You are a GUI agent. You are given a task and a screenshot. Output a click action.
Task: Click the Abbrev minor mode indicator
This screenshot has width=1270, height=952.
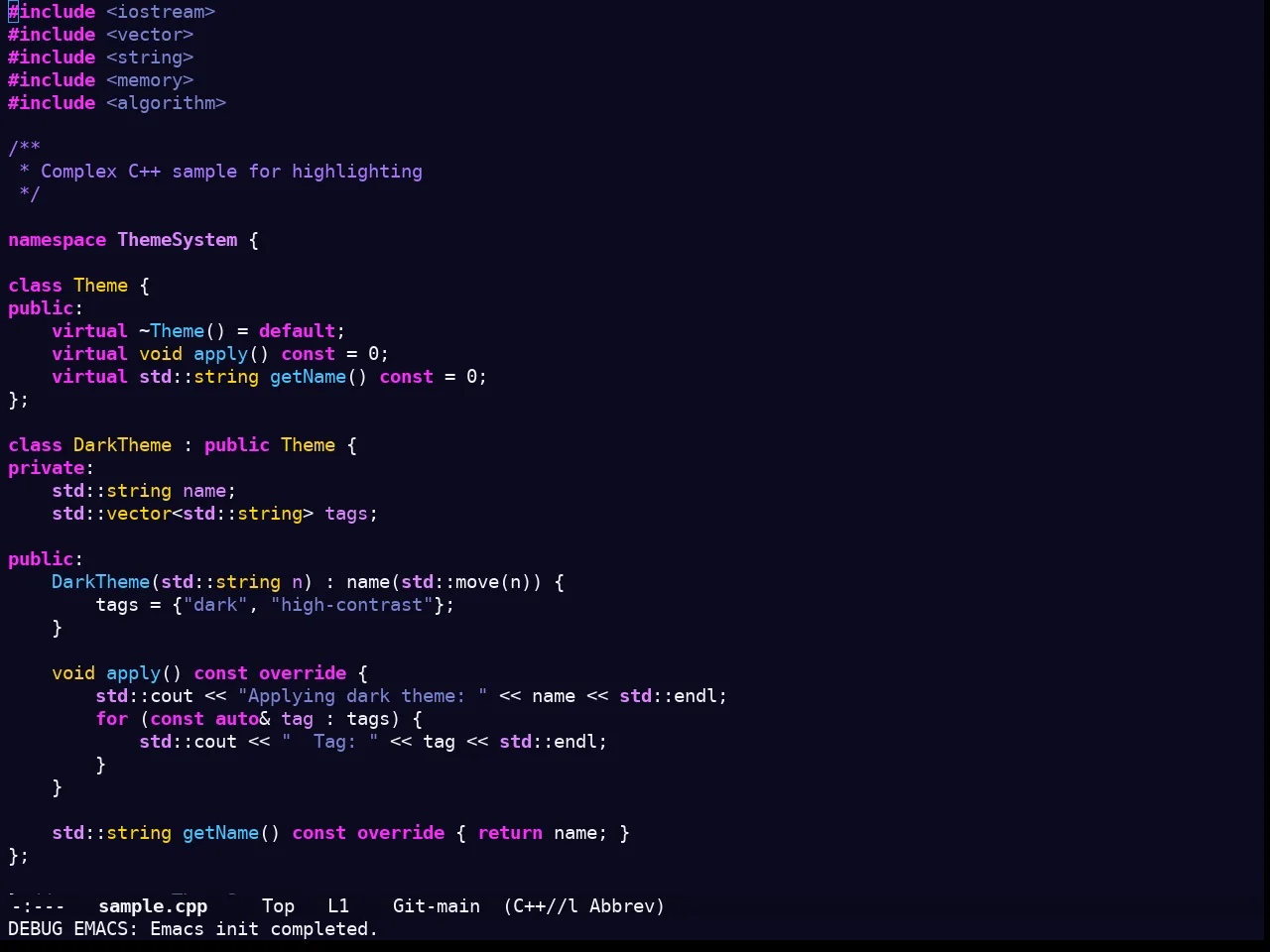pos(627,906)
